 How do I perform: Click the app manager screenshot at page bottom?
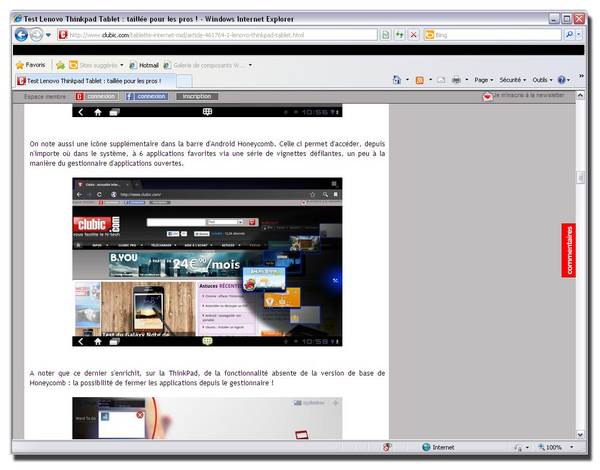[x=207, y=418]
